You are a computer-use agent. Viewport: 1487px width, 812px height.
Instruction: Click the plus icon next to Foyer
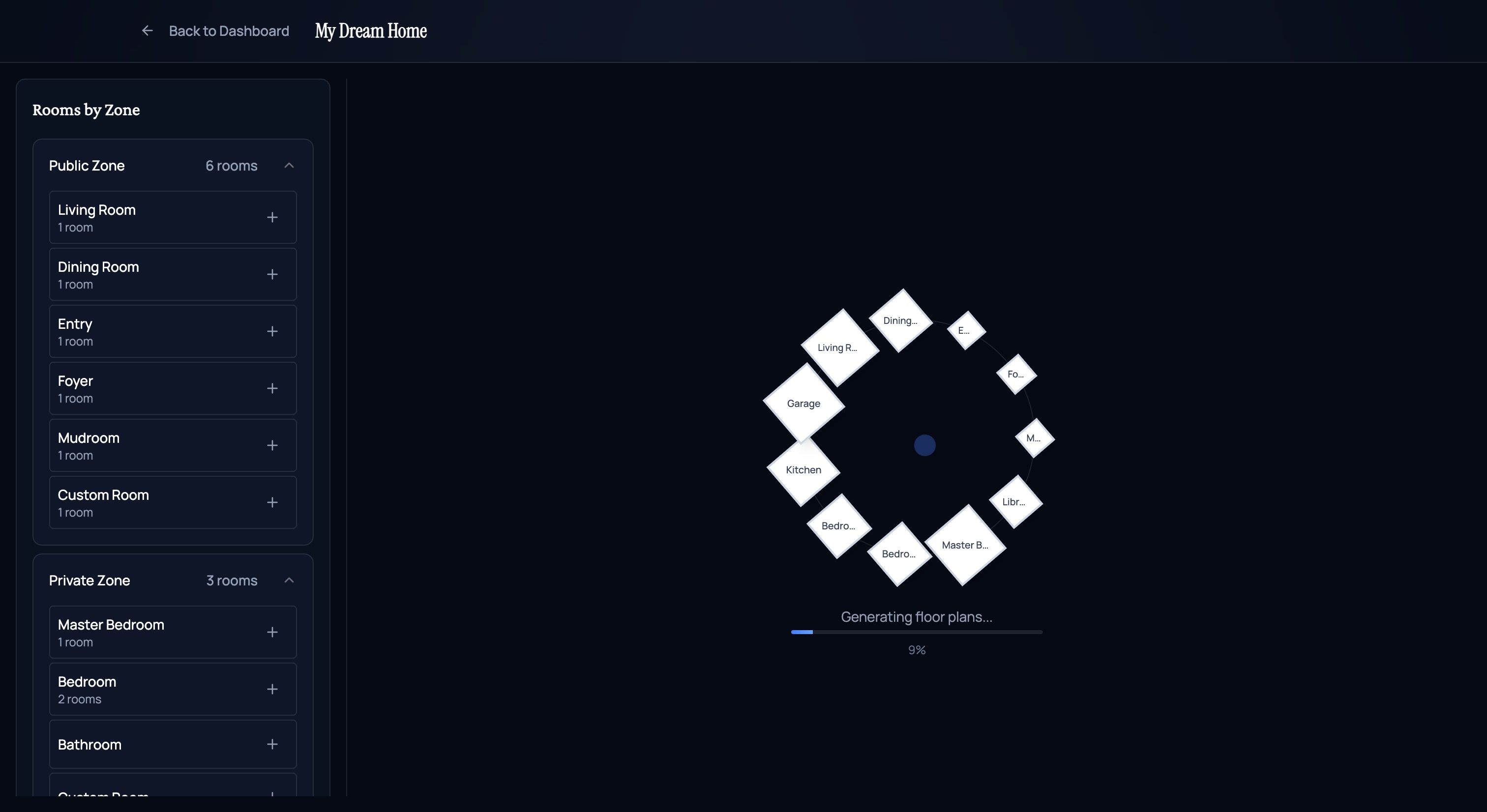(x=272, y=388)
